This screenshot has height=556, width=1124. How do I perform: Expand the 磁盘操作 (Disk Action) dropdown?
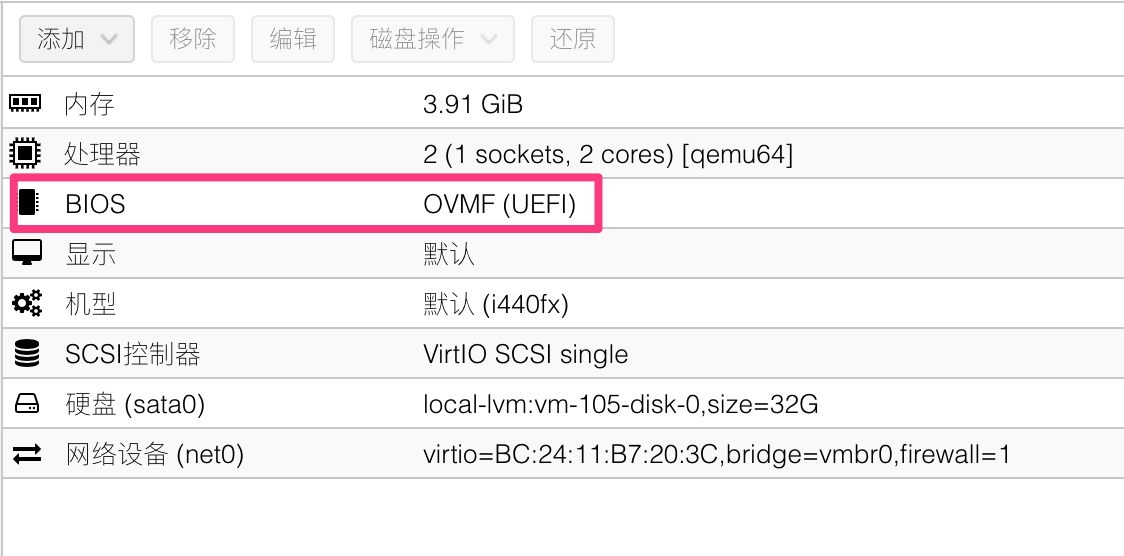pyautogui.click(x=432, y=39)
